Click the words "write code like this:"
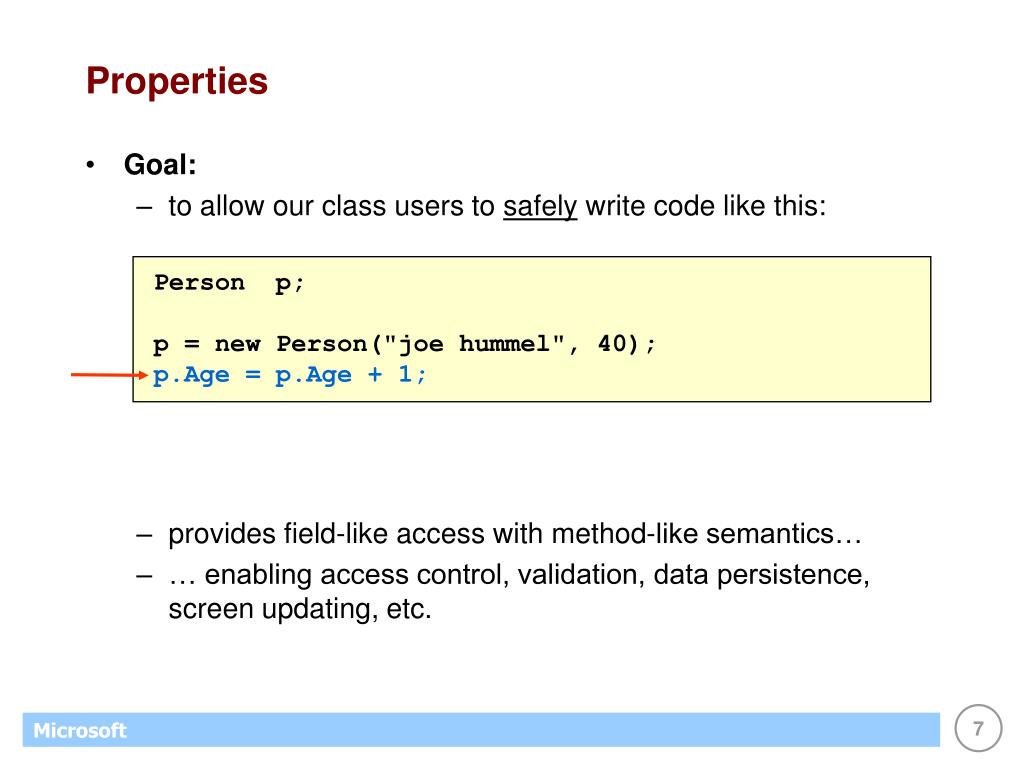The image size is (1024, 768). pos(705,206)
